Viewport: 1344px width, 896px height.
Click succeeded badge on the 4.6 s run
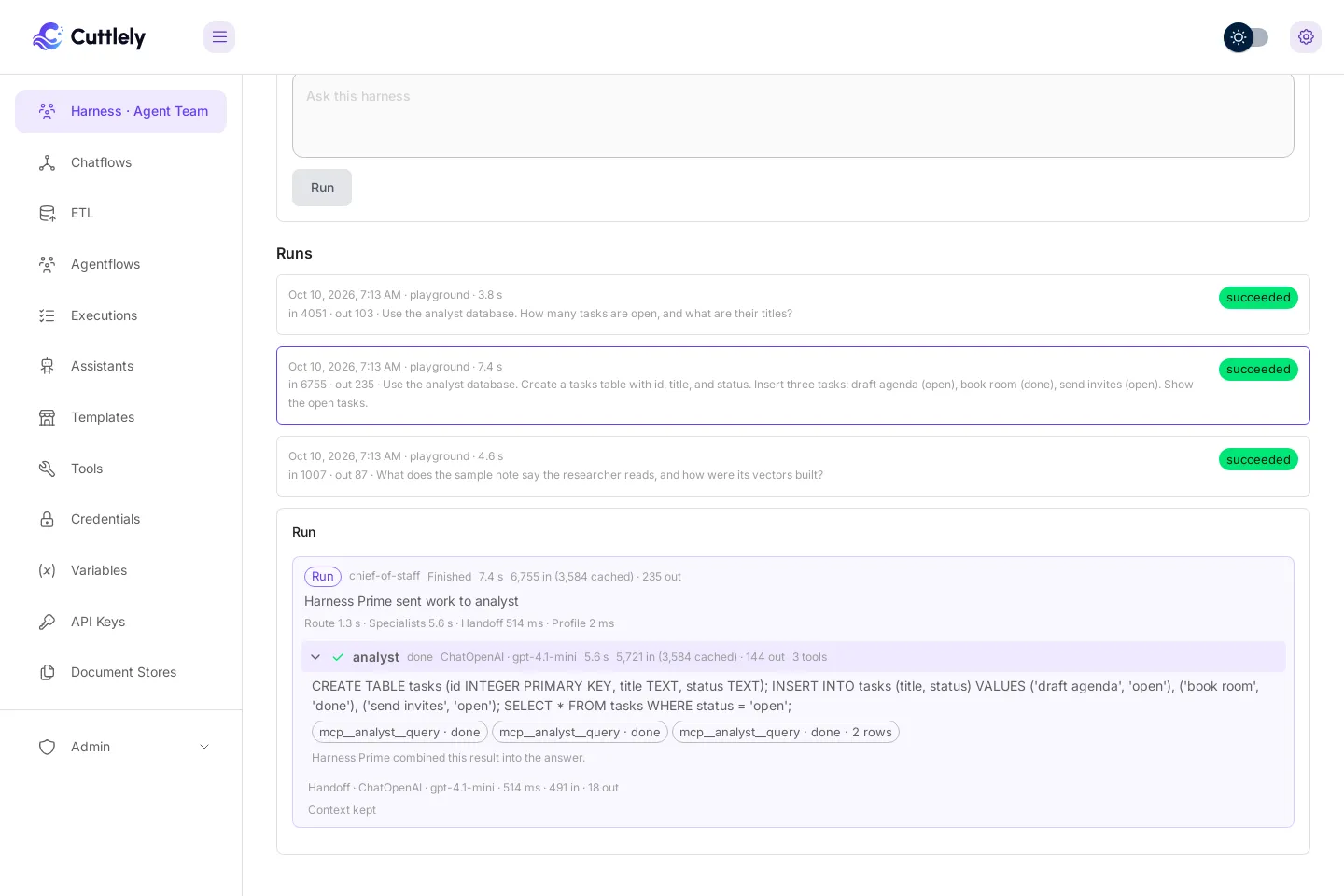(x=1258, y=459)
